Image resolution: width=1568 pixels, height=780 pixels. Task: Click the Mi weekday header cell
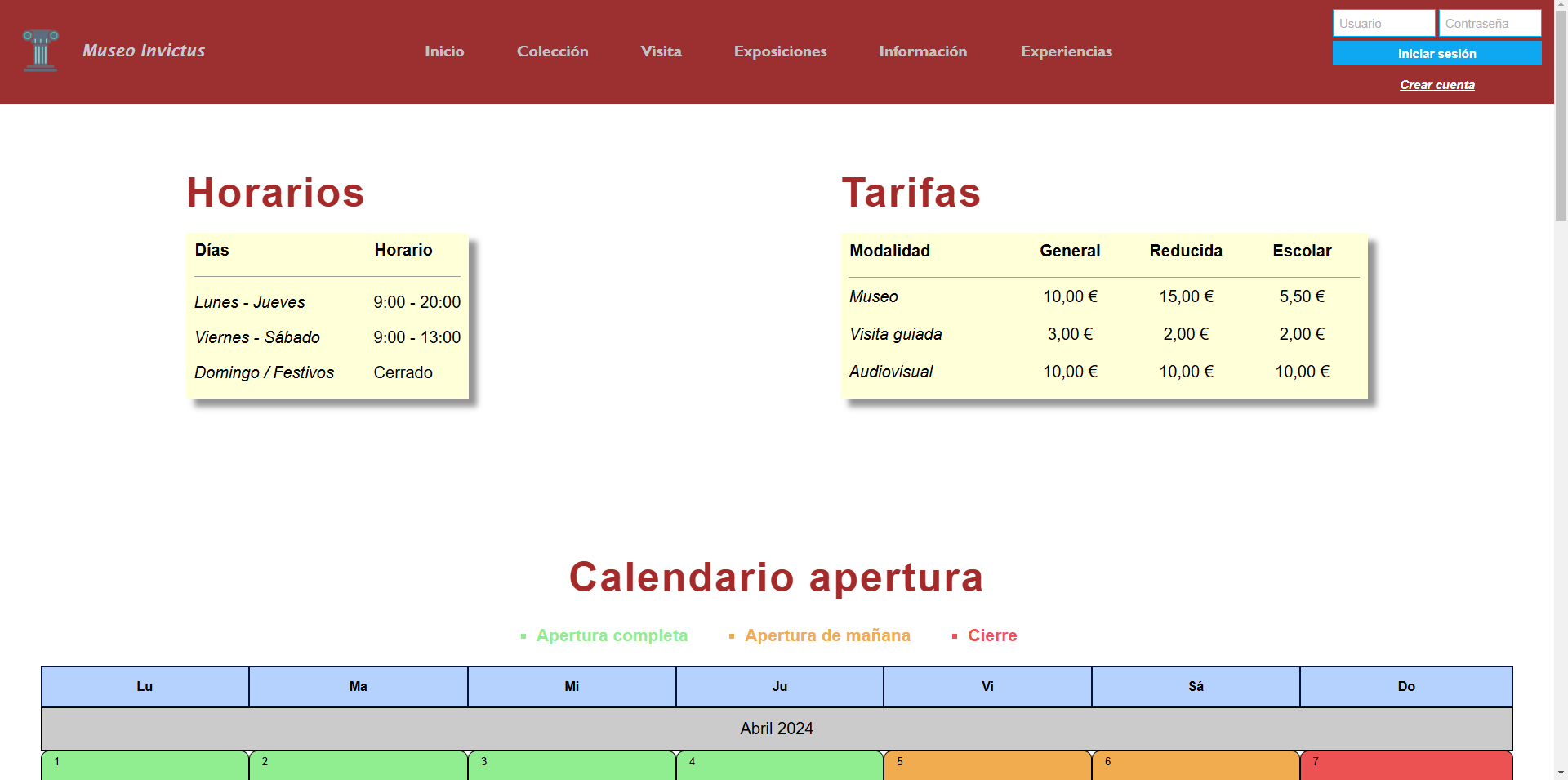pos(572,687)
